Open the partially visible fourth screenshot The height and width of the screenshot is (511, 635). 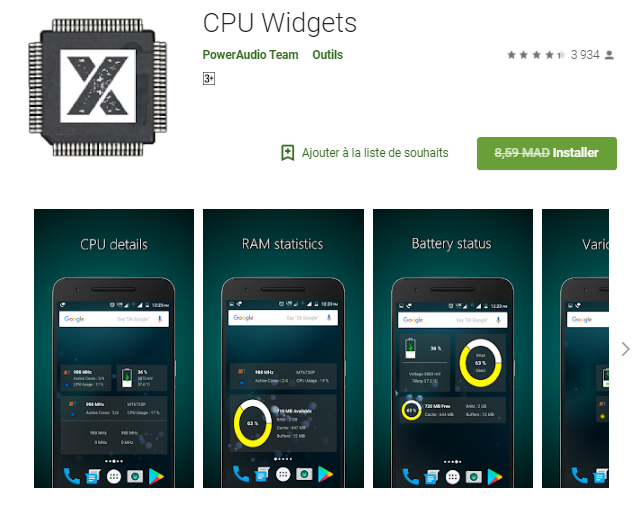pos(575,348)
